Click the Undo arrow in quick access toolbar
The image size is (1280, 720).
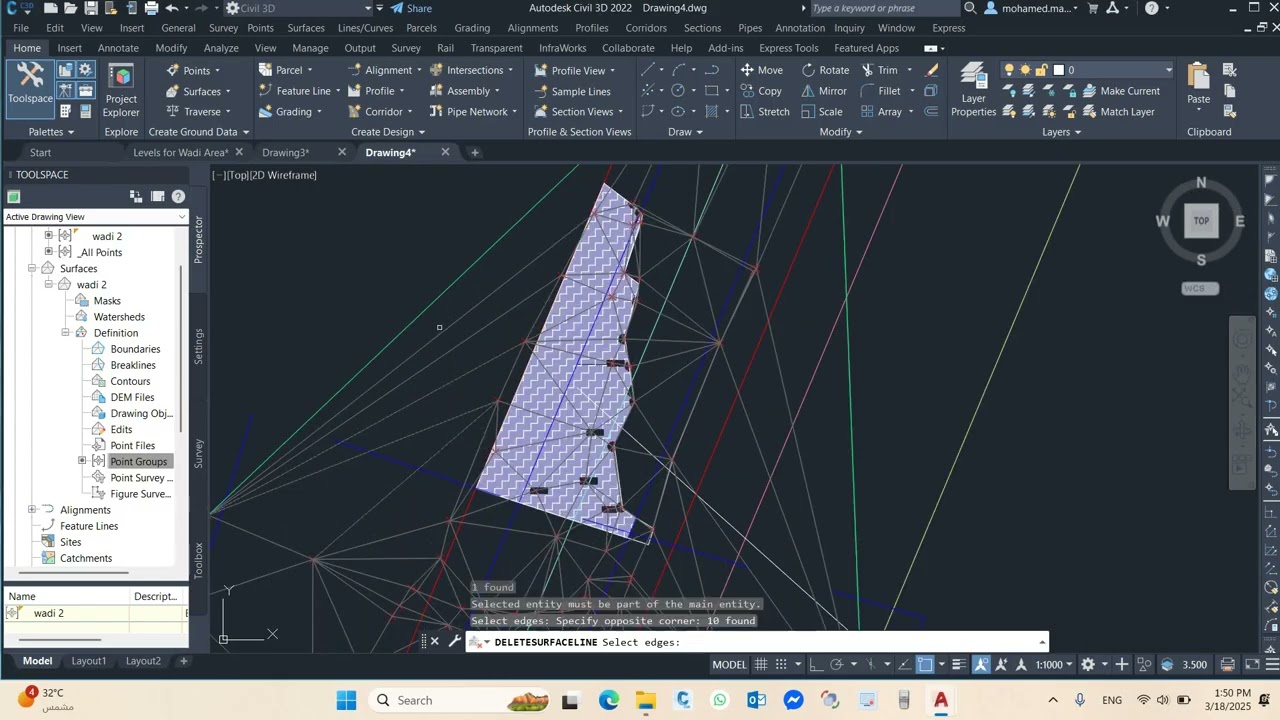(x=171, y=8)
